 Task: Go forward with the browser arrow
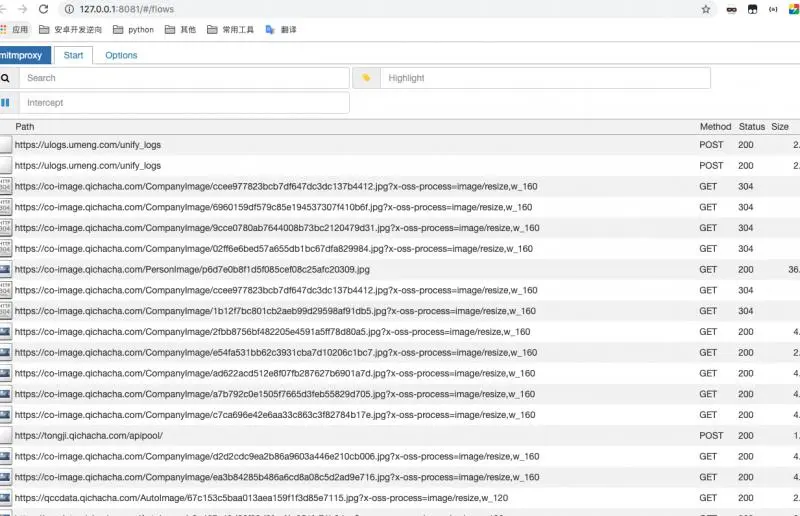[22, 9]
